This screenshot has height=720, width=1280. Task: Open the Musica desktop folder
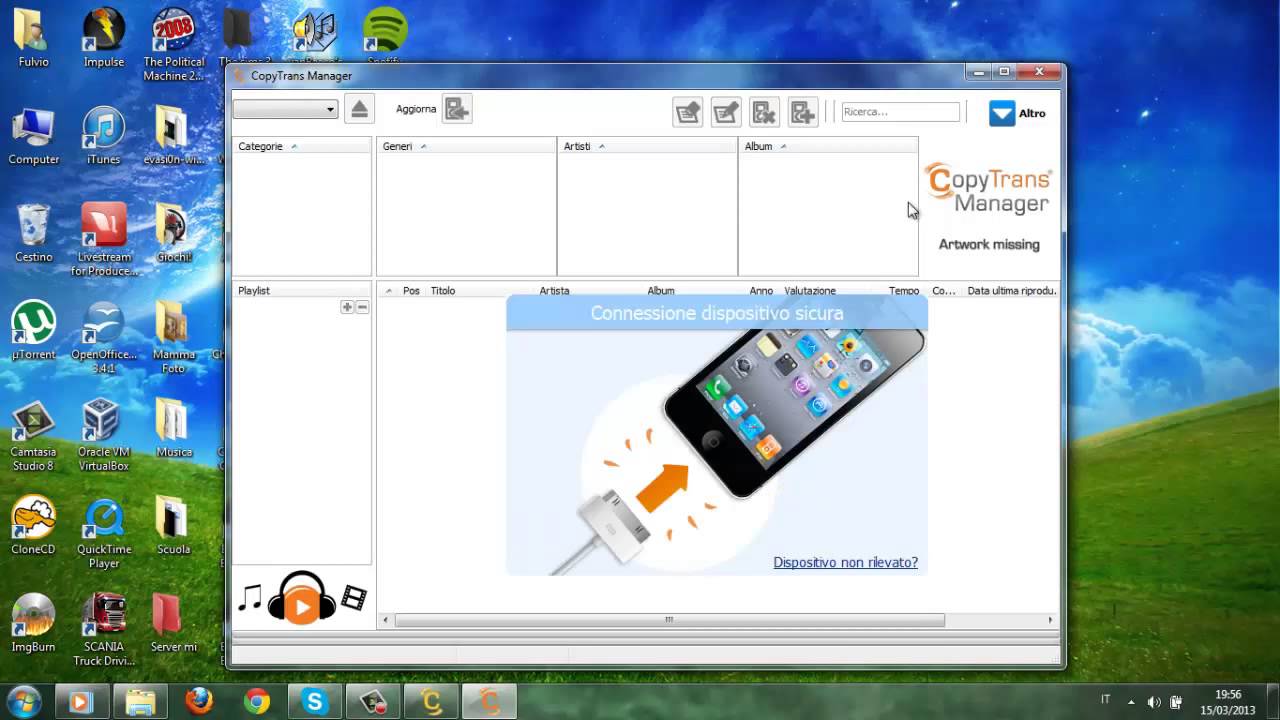tap(173, 427)
